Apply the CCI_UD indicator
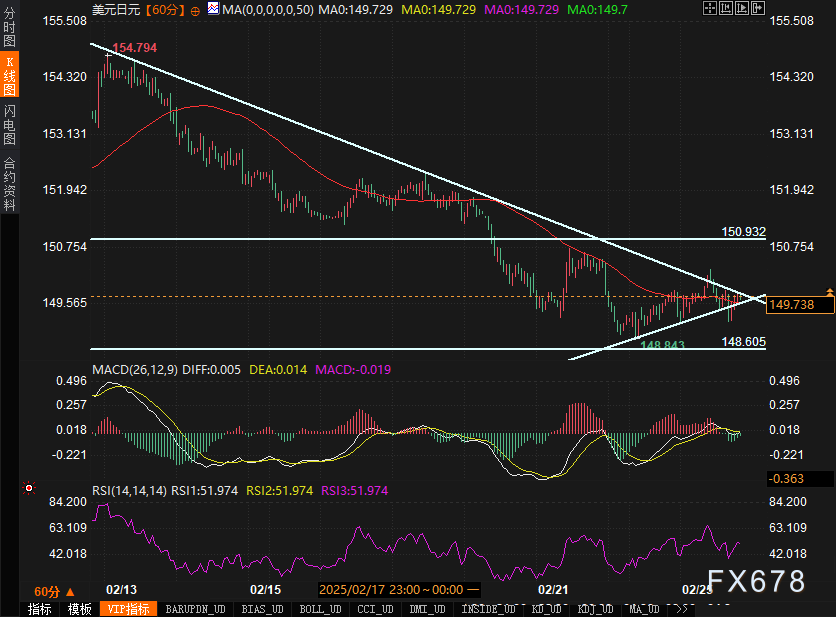 click(x=375, y=609)
